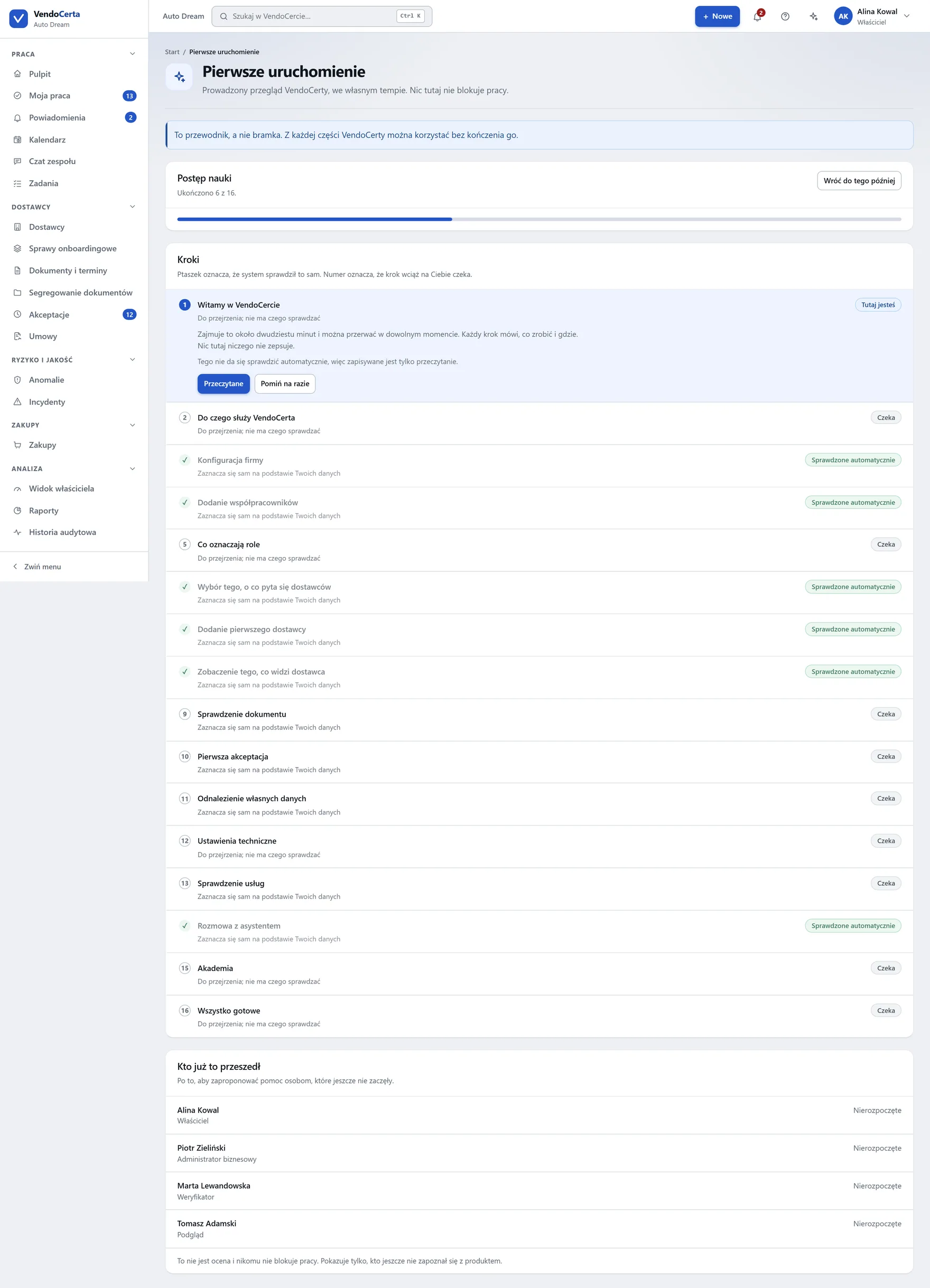The image size is (930, 1288).
Task: Open Raporty menu item
Action: click(x=74, y=511)
